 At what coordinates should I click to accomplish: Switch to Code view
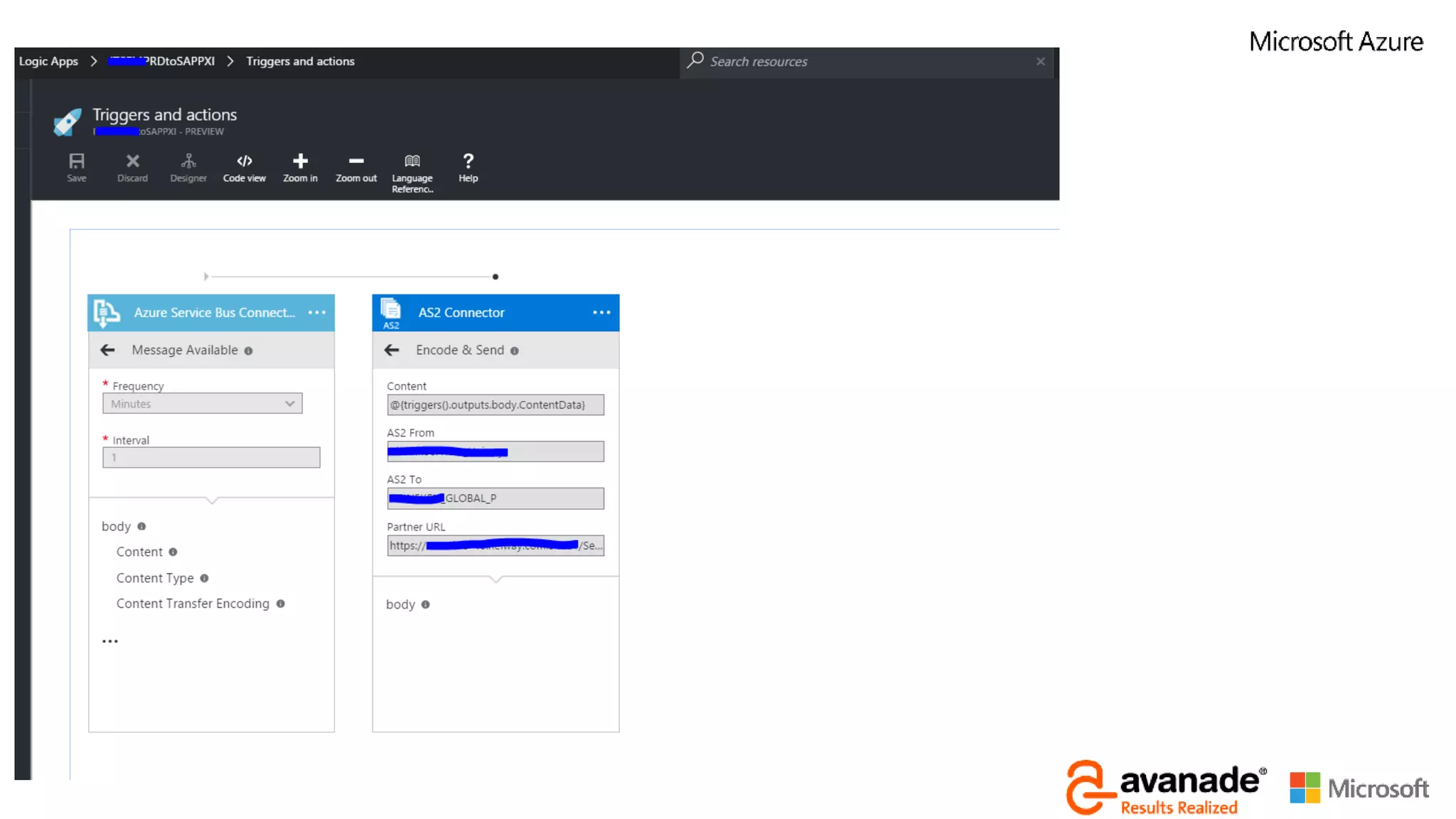(x=244, y=167)
